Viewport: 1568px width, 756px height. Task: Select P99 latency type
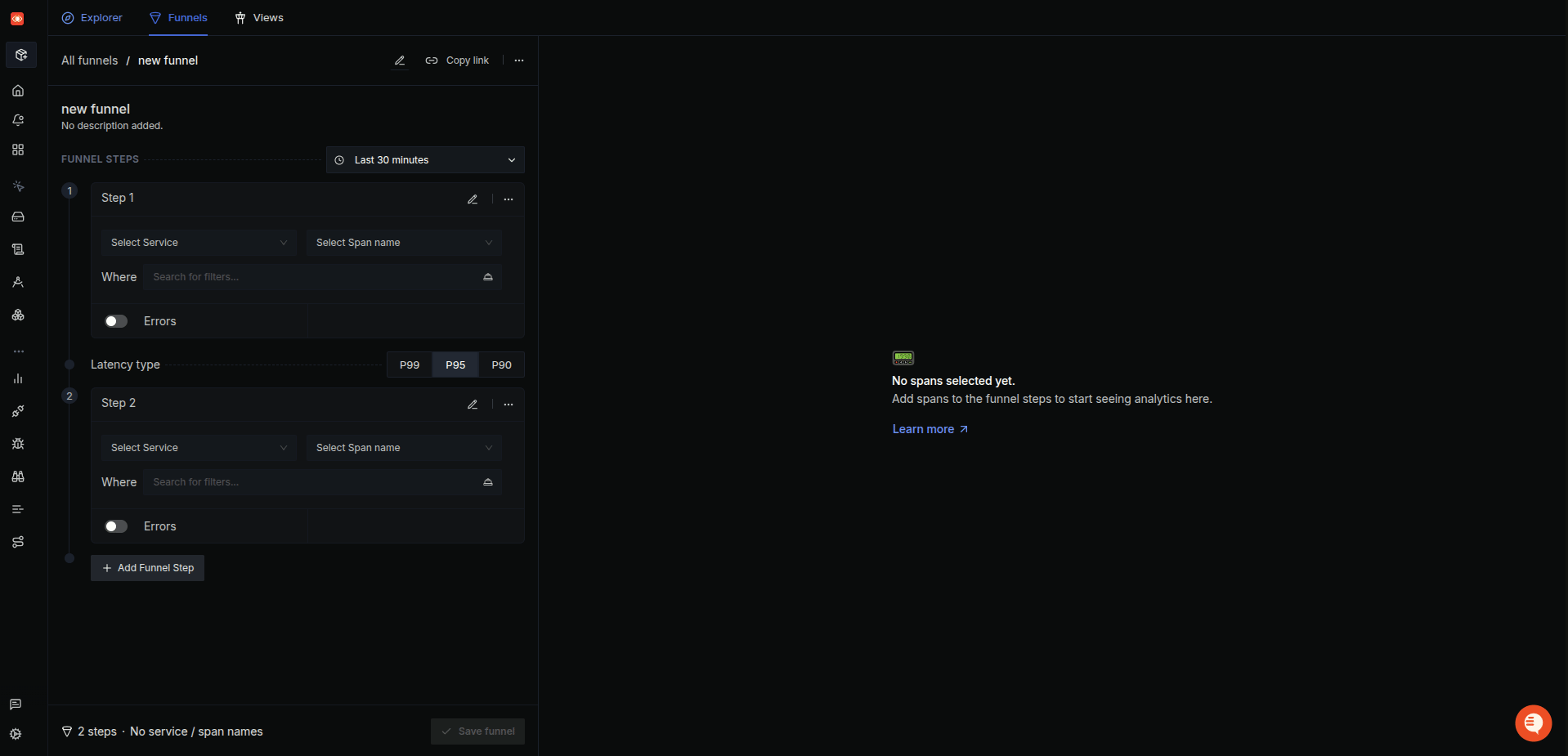click(410, 365)
